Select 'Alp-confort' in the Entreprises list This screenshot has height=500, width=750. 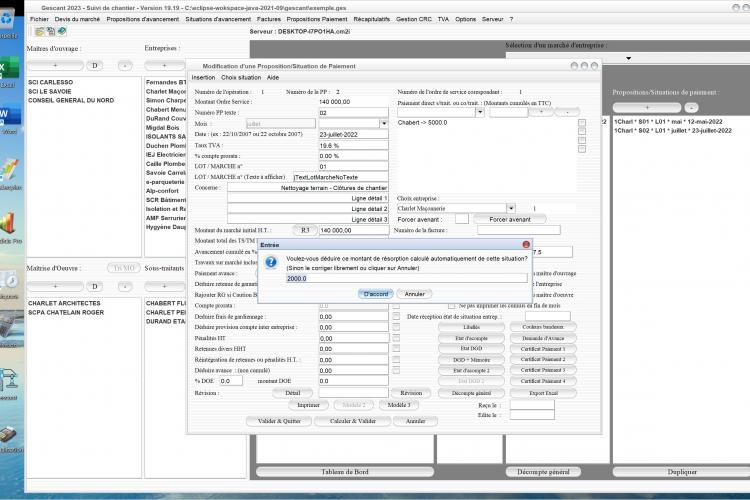(x=162, y=191)
